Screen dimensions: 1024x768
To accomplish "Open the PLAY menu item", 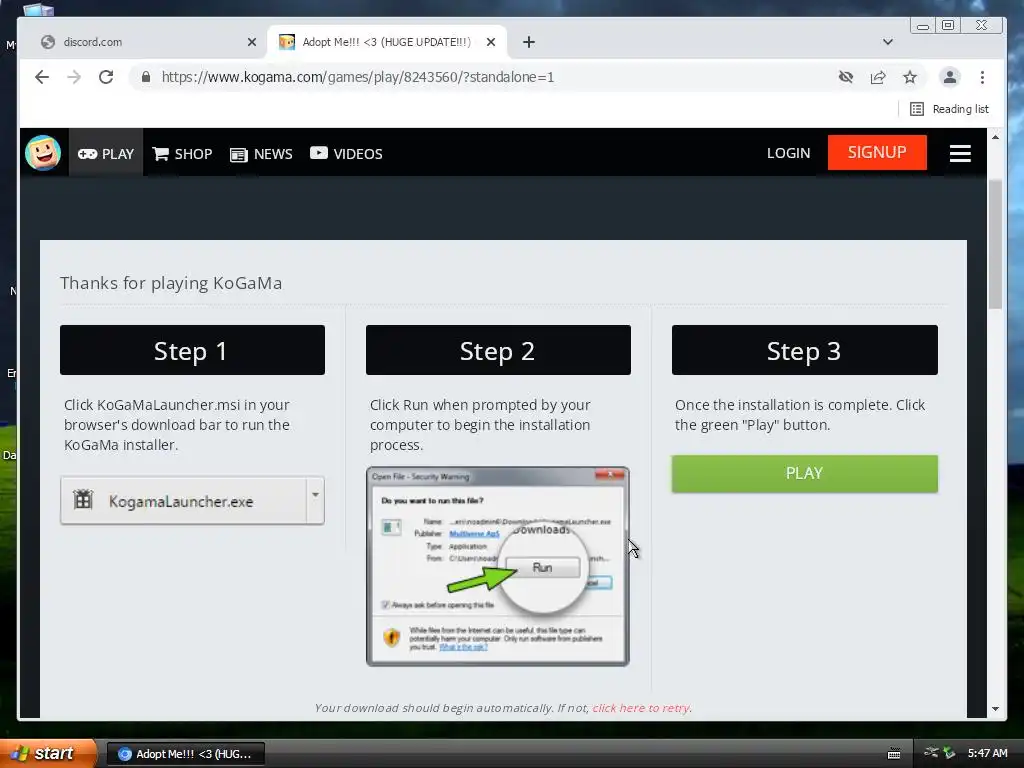I will coord(106,153).
